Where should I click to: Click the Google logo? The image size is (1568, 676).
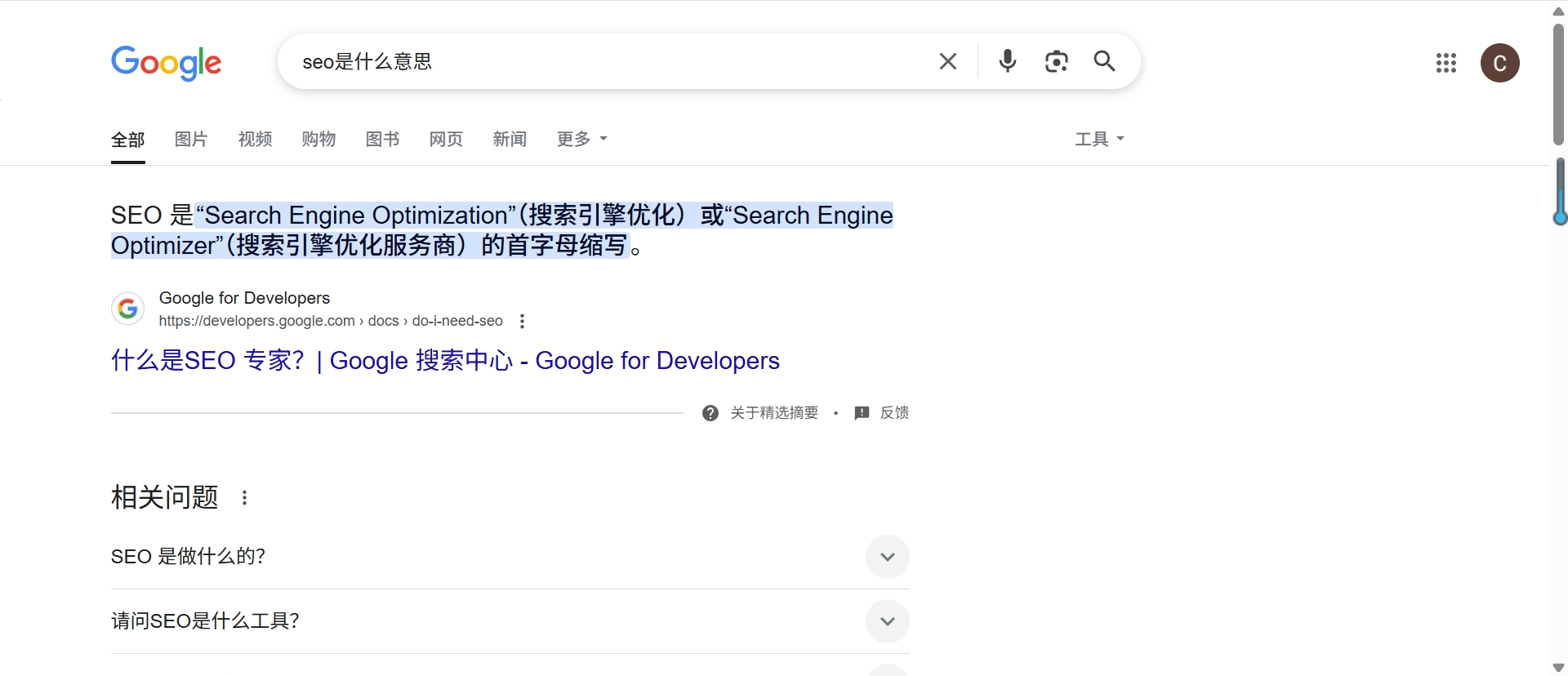click(166, 62)
